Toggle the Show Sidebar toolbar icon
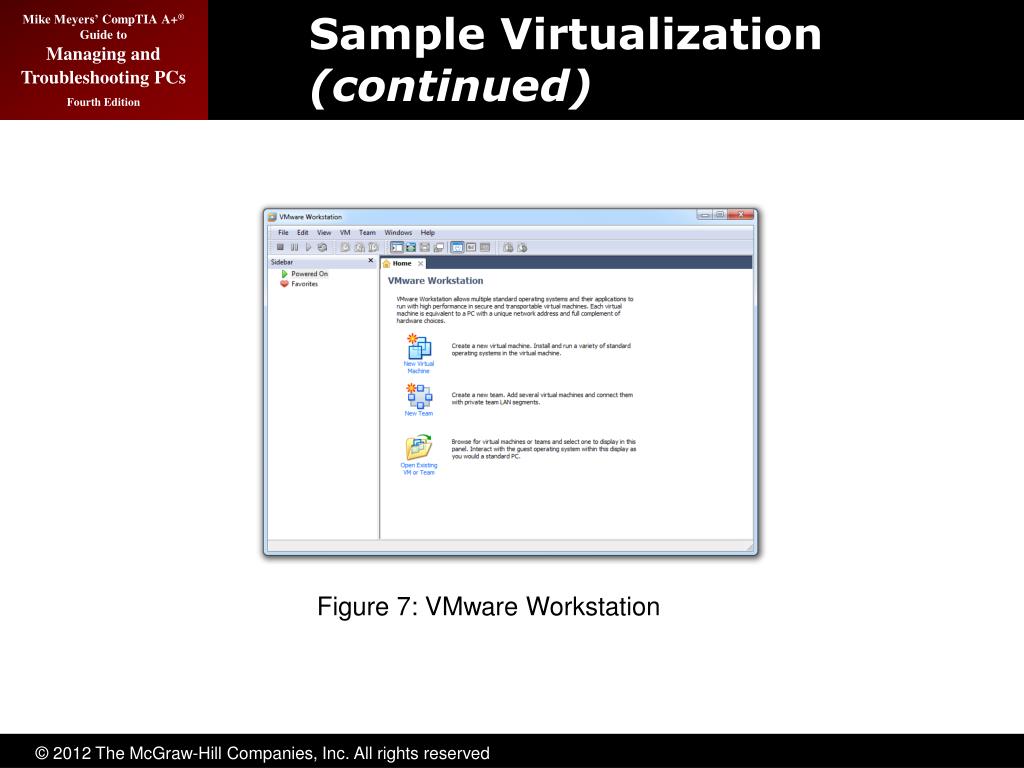The image size is (1024, 768). coord(396,248)
